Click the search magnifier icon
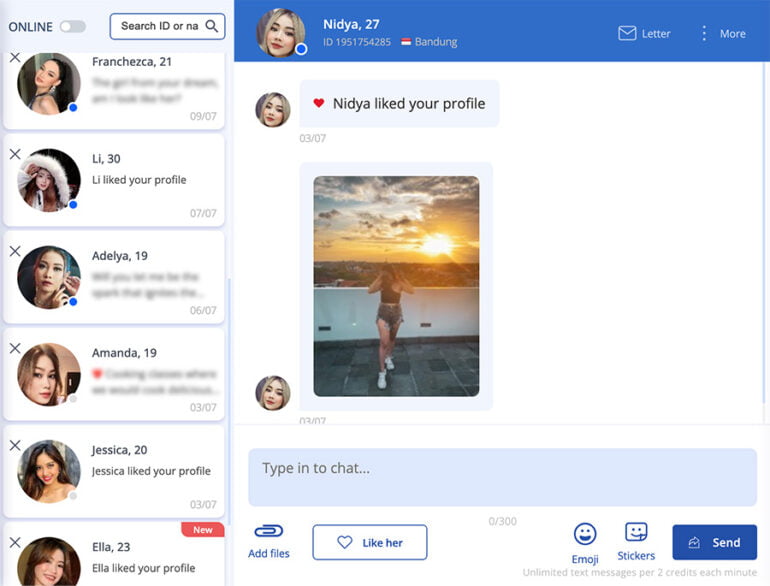The width and height of the screenshot is (770, 586). click(212, 26)
